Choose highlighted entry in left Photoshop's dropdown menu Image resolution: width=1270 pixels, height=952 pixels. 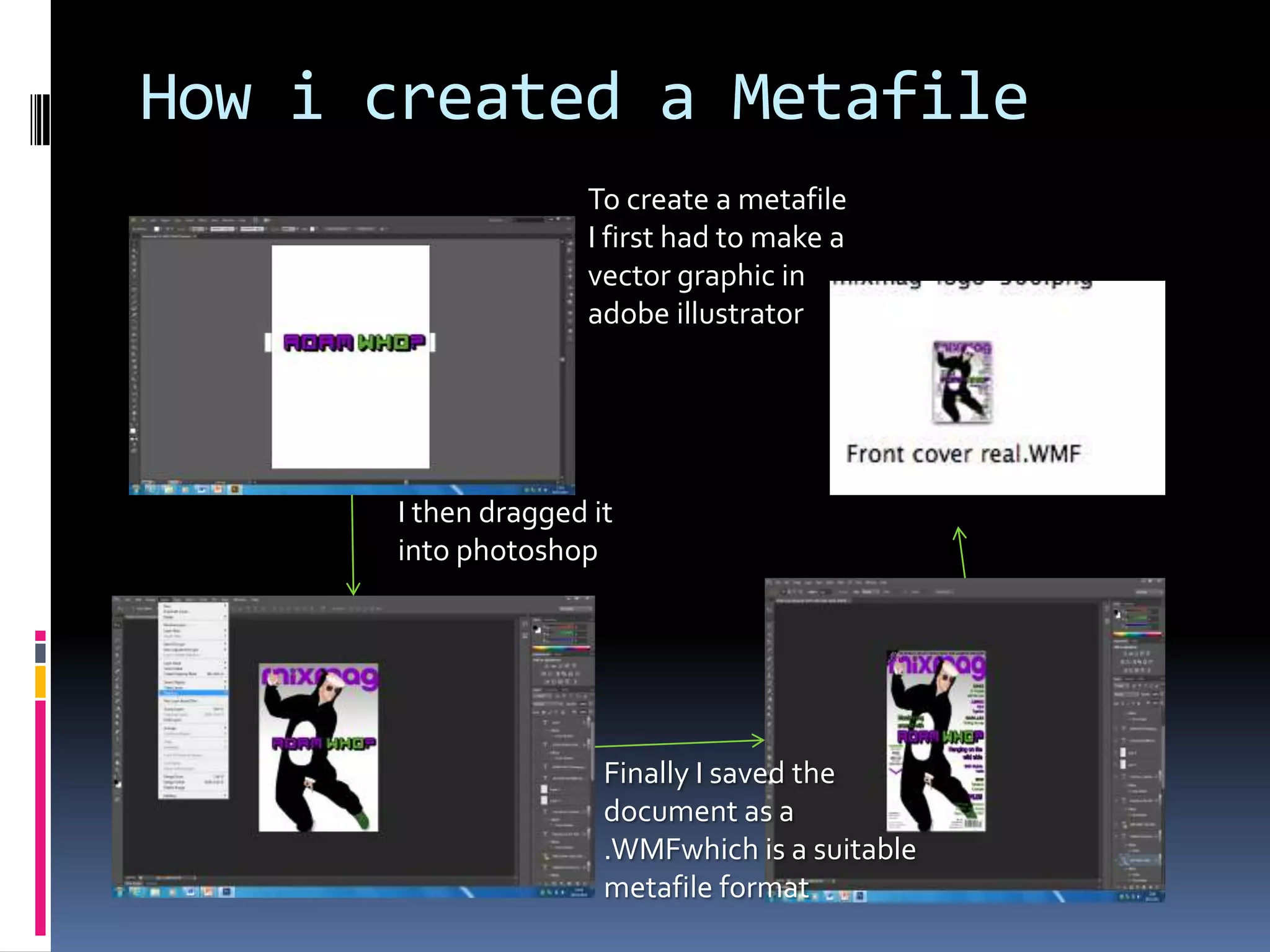tap(193, 693)
